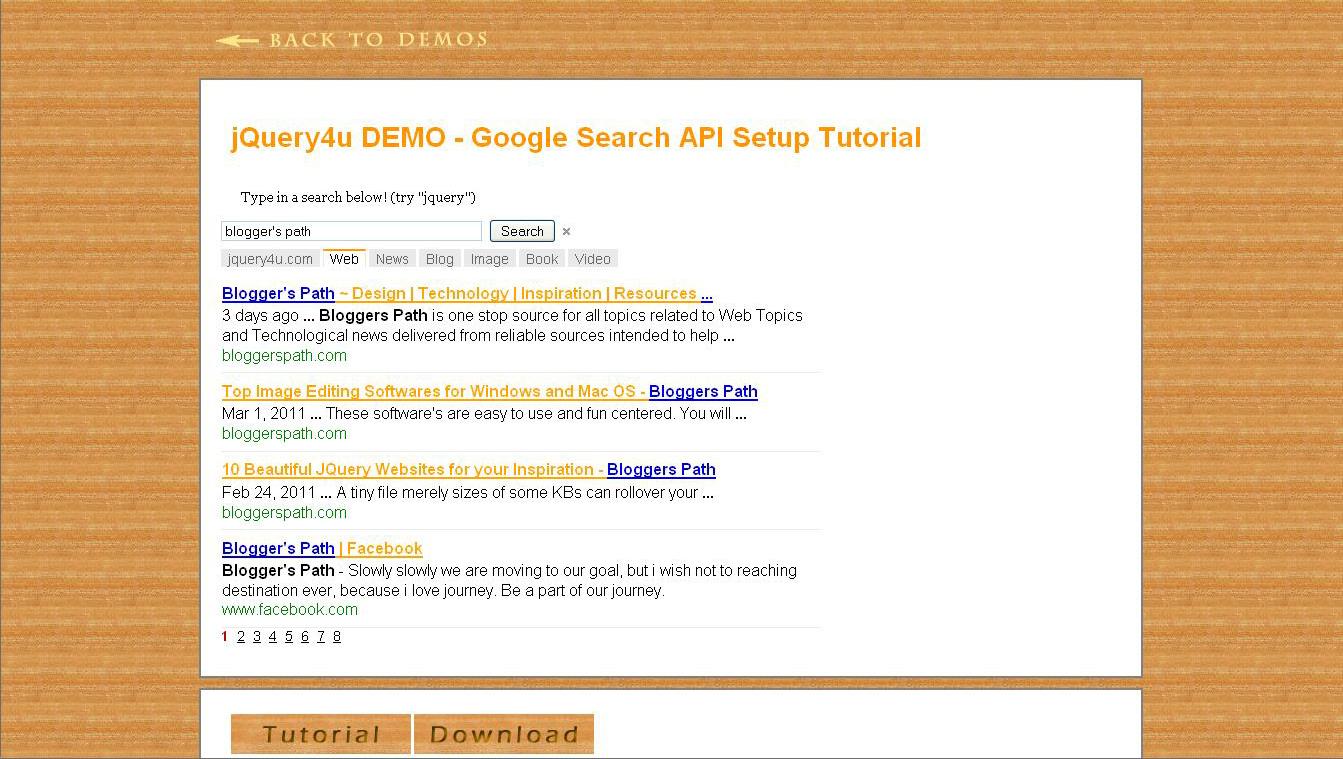Click the jQuery4u DEMO page heading
Image resolution: width=1343 pixels, height=759 pixels.
click(x=576, y=138)
